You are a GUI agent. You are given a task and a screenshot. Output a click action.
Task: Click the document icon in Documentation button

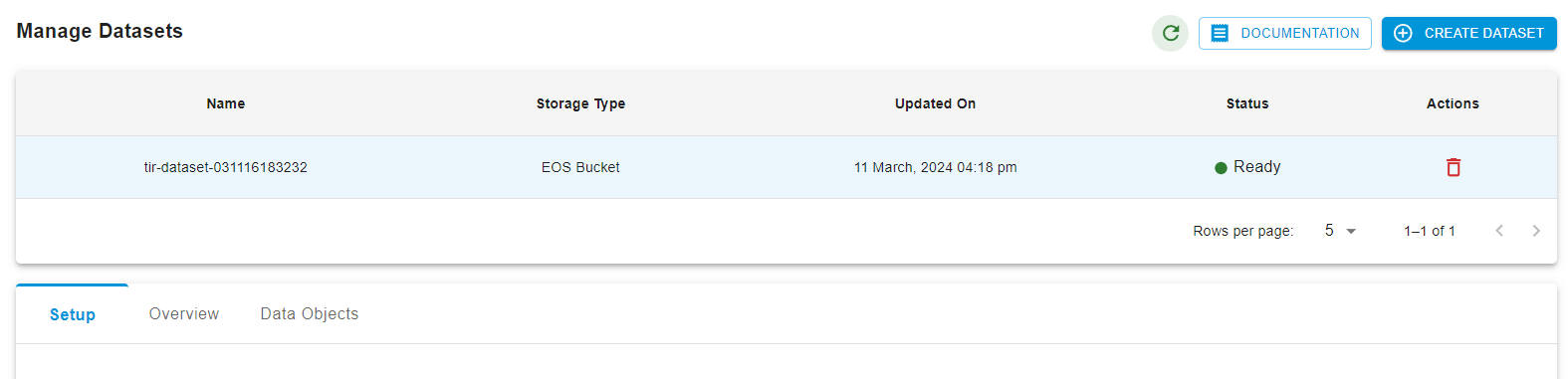(x=1220, y=33)
